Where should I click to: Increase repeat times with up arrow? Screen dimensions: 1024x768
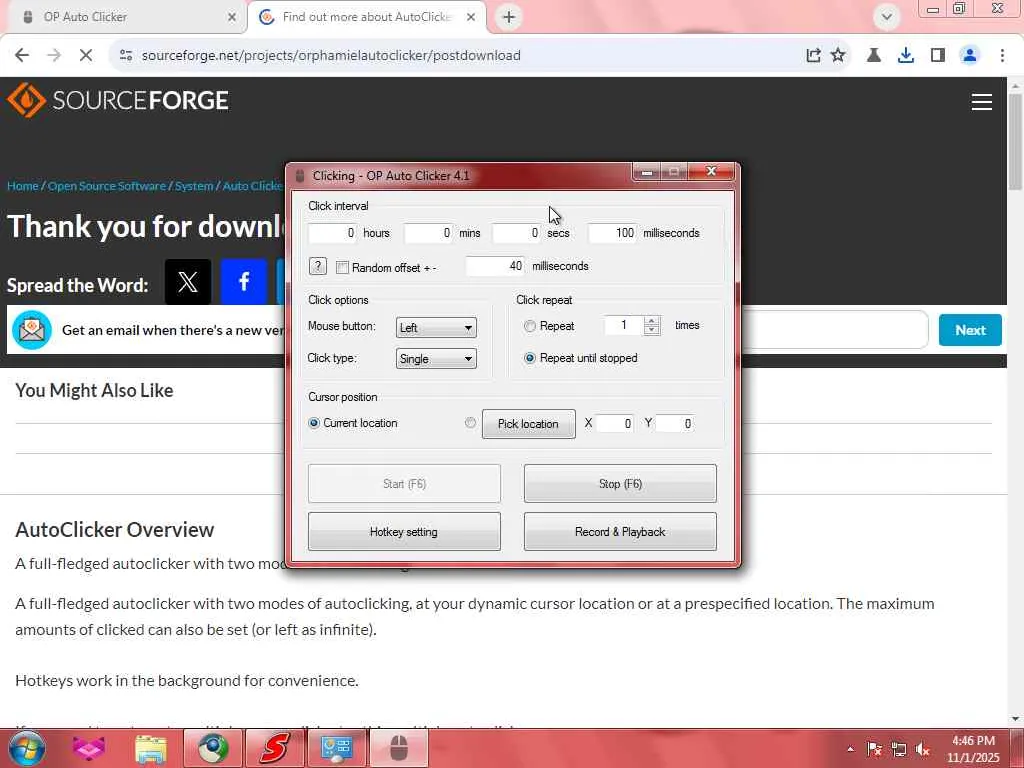click(651, 321)
